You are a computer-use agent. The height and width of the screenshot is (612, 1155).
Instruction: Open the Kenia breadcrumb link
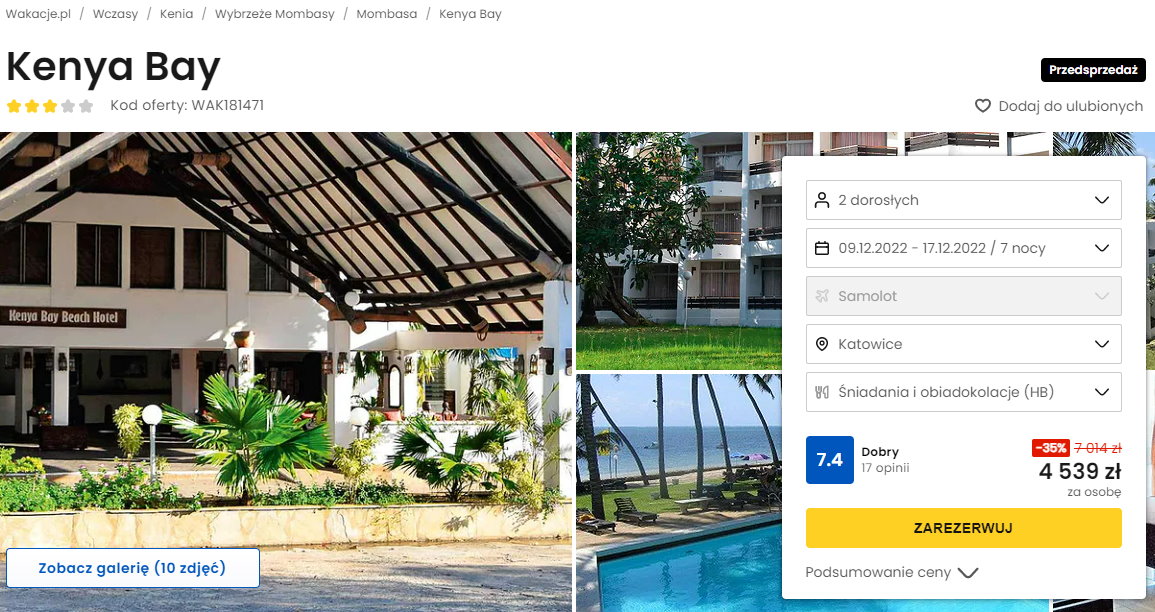click(176, 14)
